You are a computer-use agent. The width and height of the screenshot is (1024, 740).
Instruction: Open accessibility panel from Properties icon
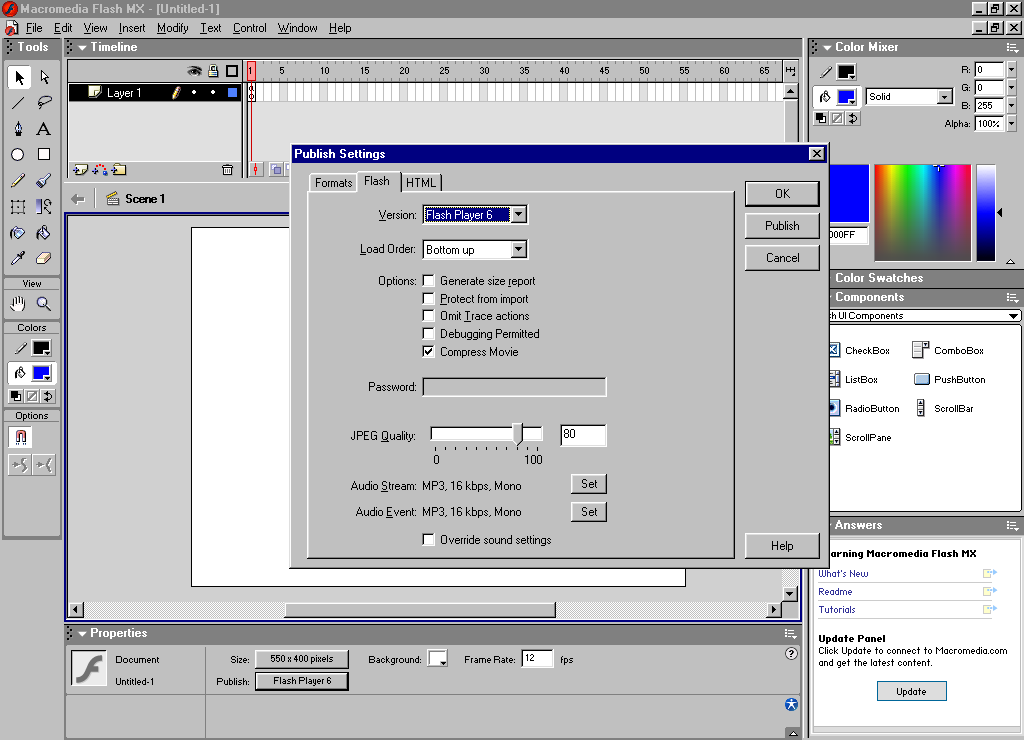792,704
